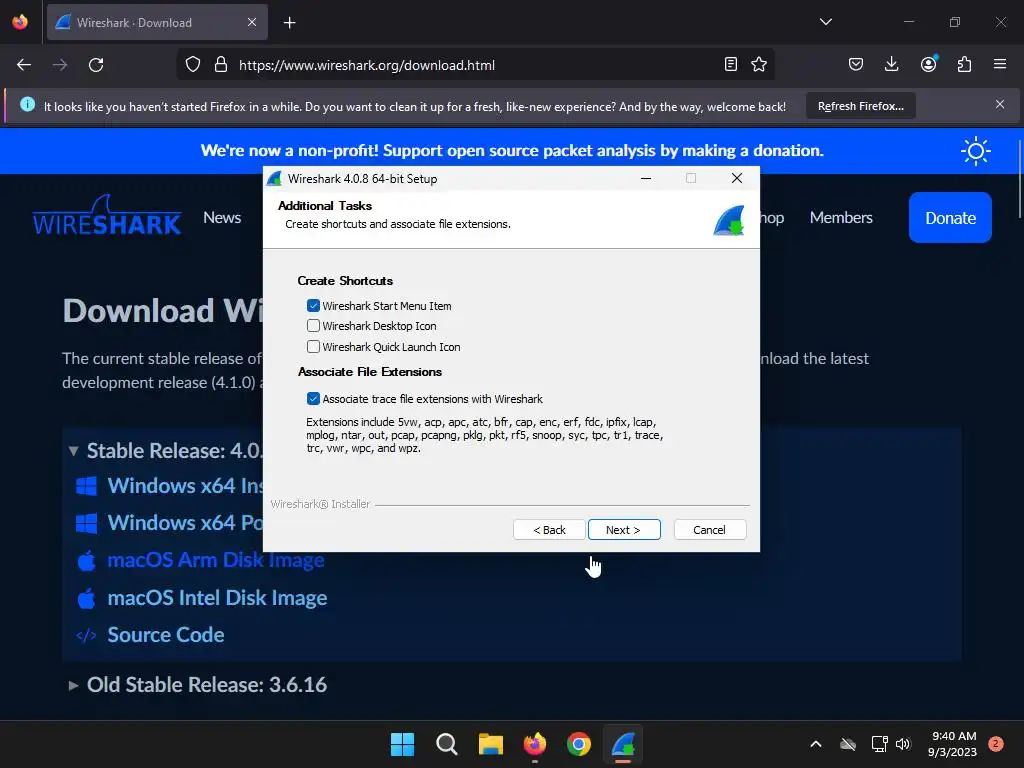This screenshot has height=768, width=1024.
Task: Open taskbar network icon
Action: click(x=879, y=744)
